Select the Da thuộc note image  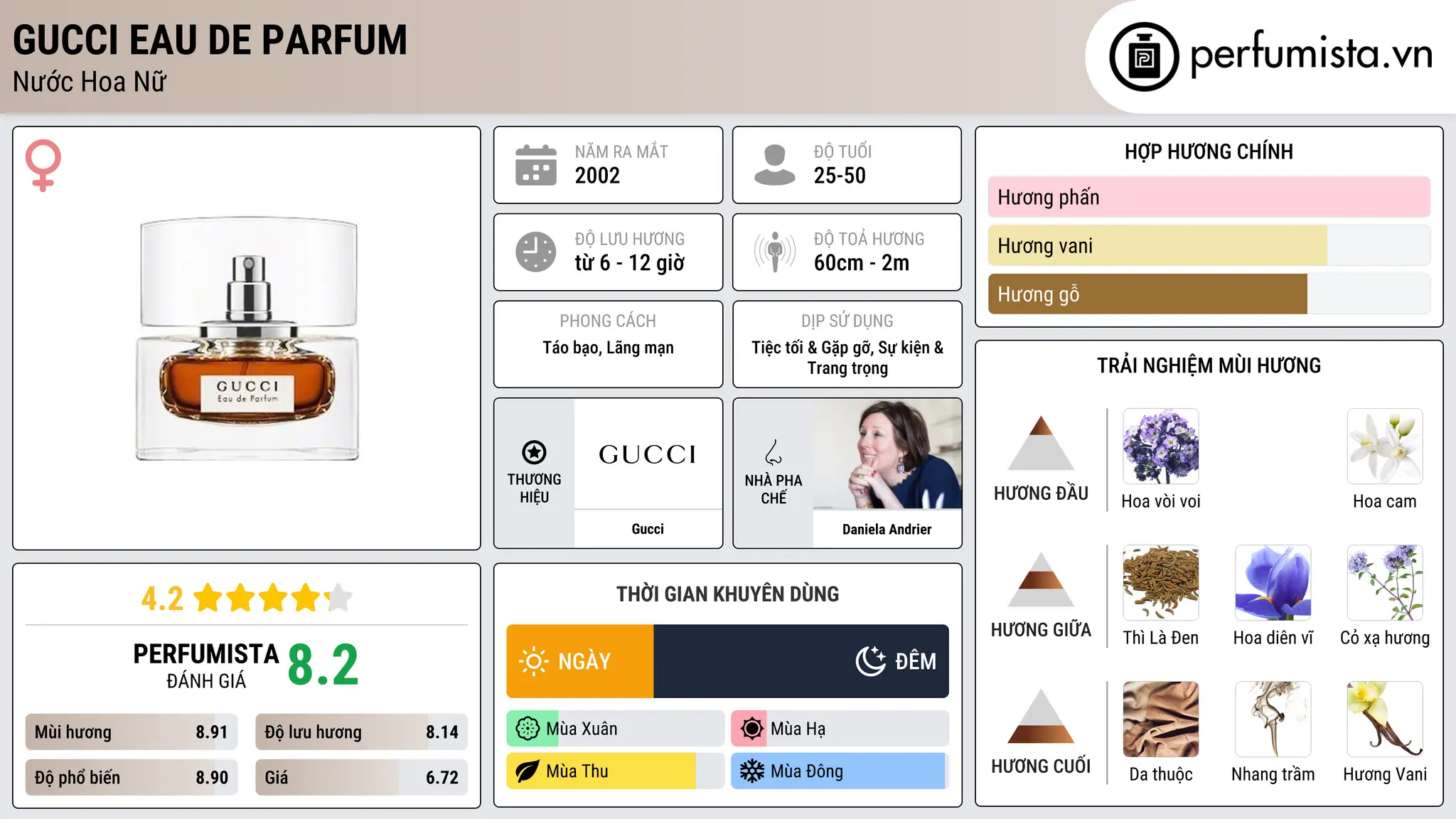click(1161, 719)
